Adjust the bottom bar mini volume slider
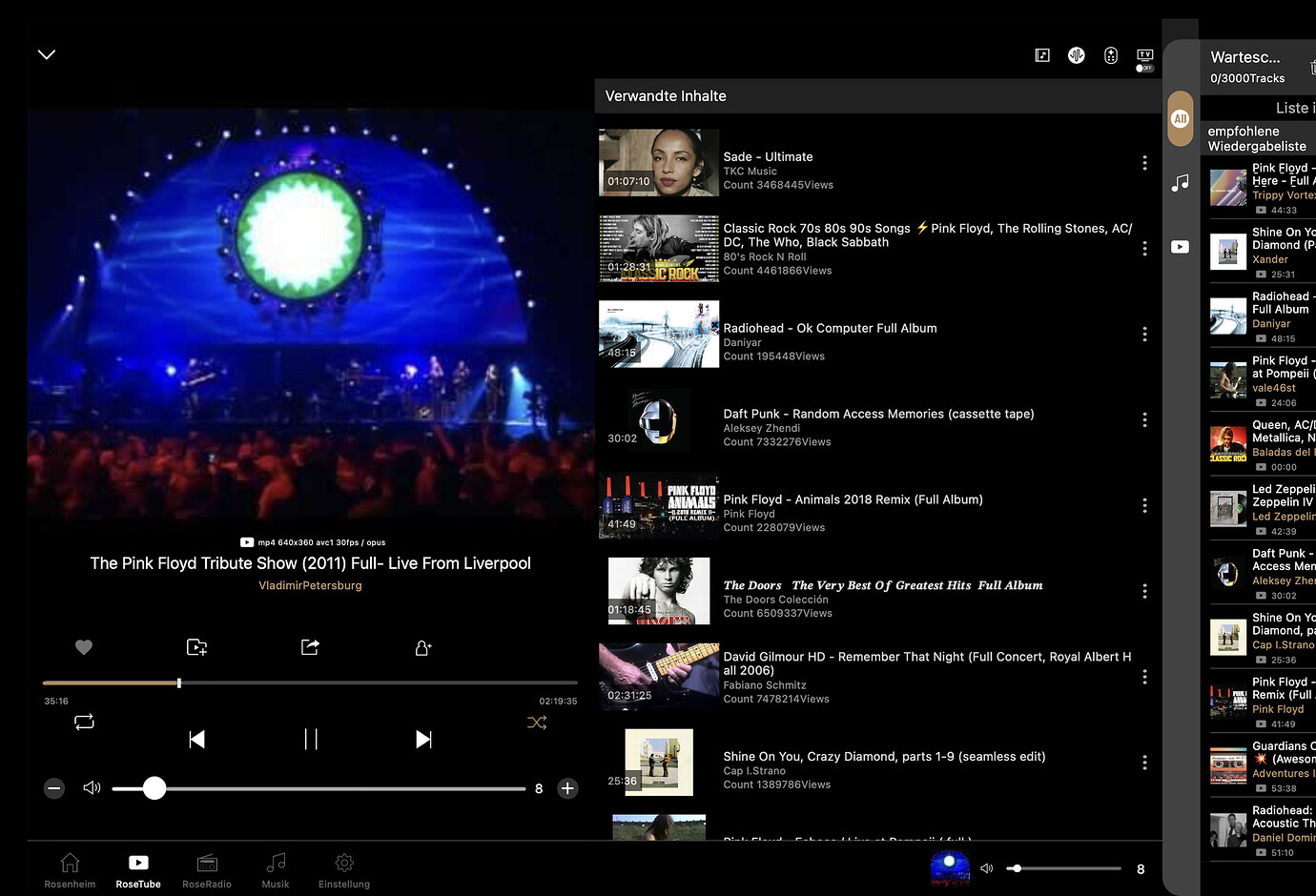Screen dimensions: 1316x896 [x=1065, y=868]
